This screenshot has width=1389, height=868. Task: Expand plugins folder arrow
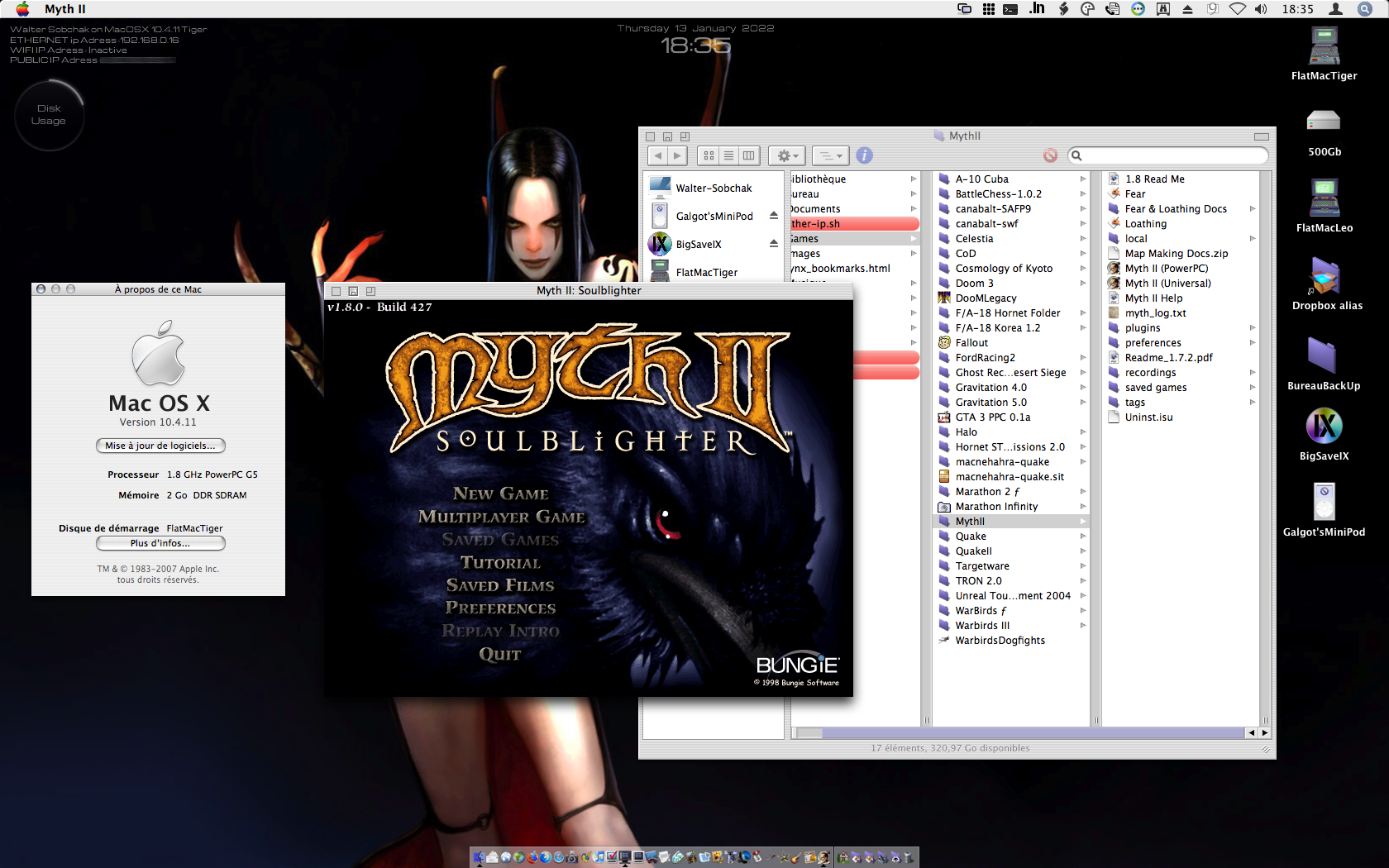tap(1253, 328)
